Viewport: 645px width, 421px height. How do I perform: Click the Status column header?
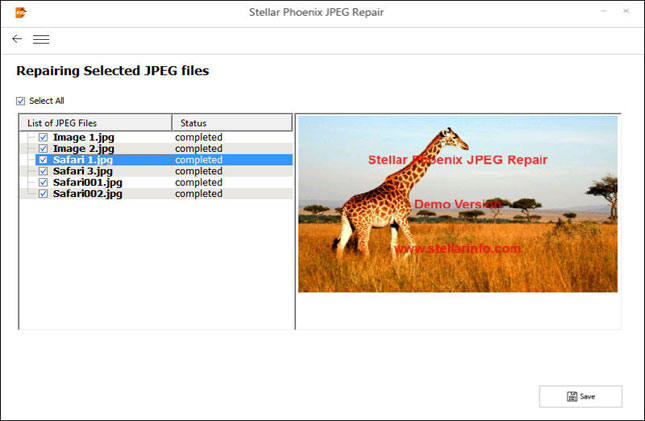tap(232, 123)
